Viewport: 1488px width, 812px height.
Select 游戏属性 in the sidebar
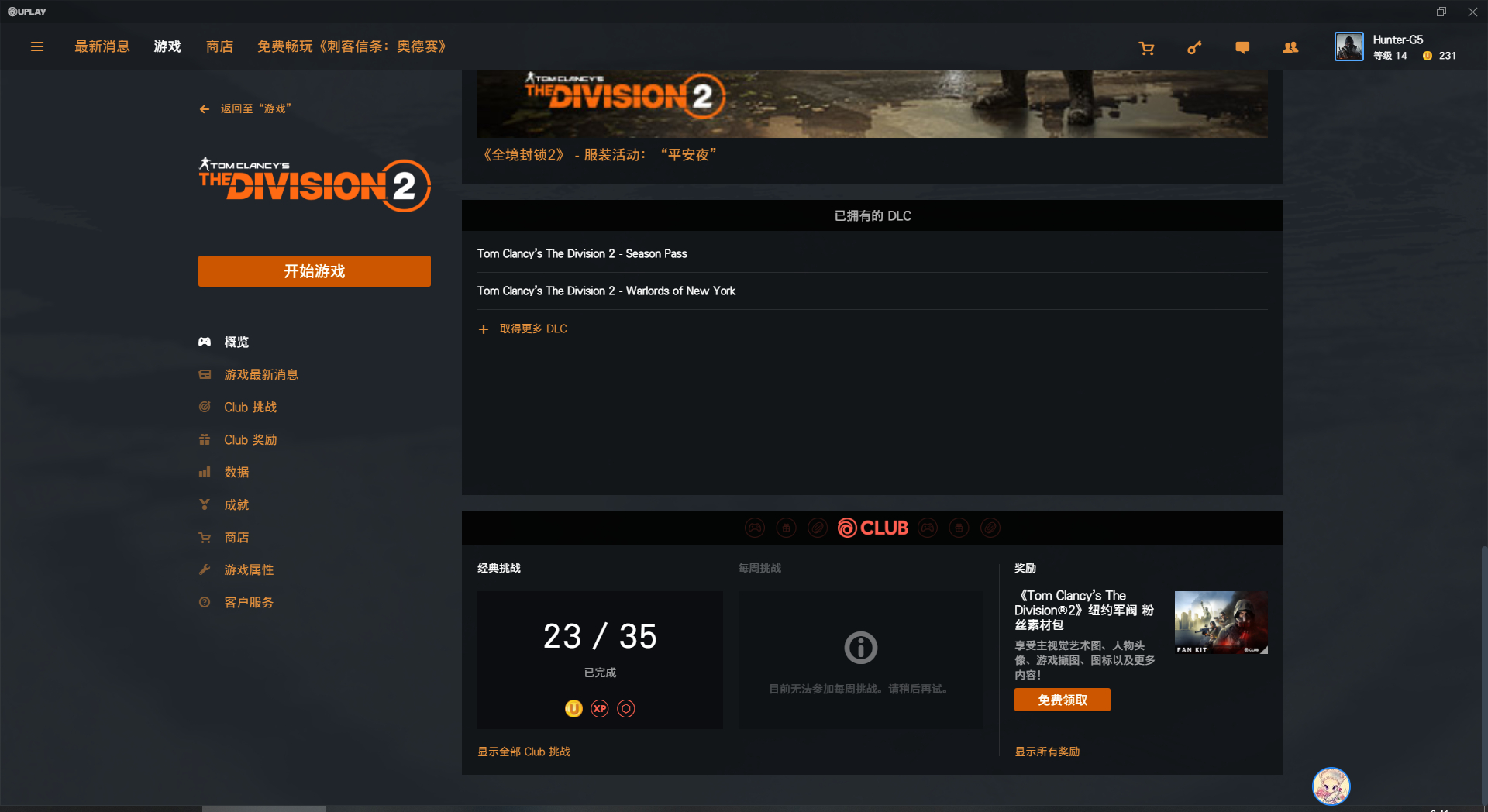tap(249, 569)
